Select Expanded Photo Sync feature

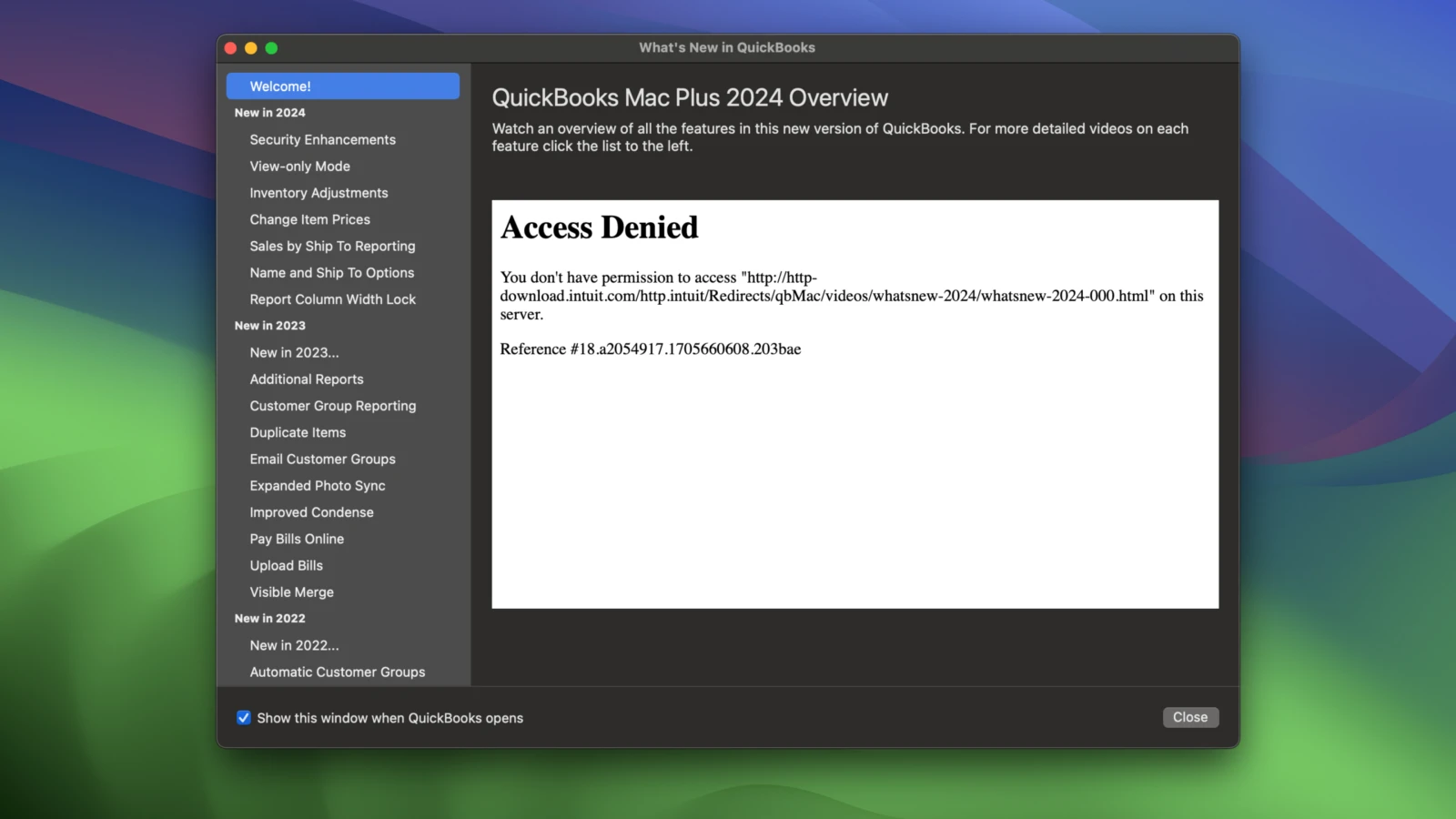pyautogui.click(x=317, y=485)
